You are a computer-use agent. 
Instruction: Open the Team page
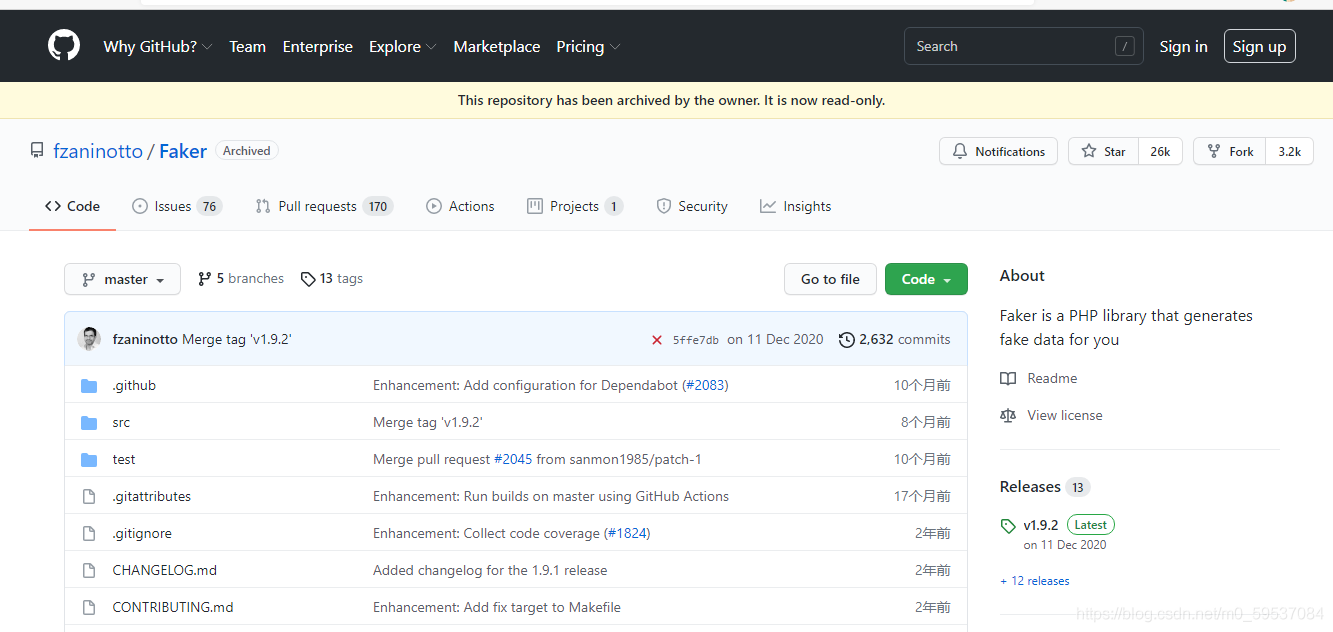(247, 47)
